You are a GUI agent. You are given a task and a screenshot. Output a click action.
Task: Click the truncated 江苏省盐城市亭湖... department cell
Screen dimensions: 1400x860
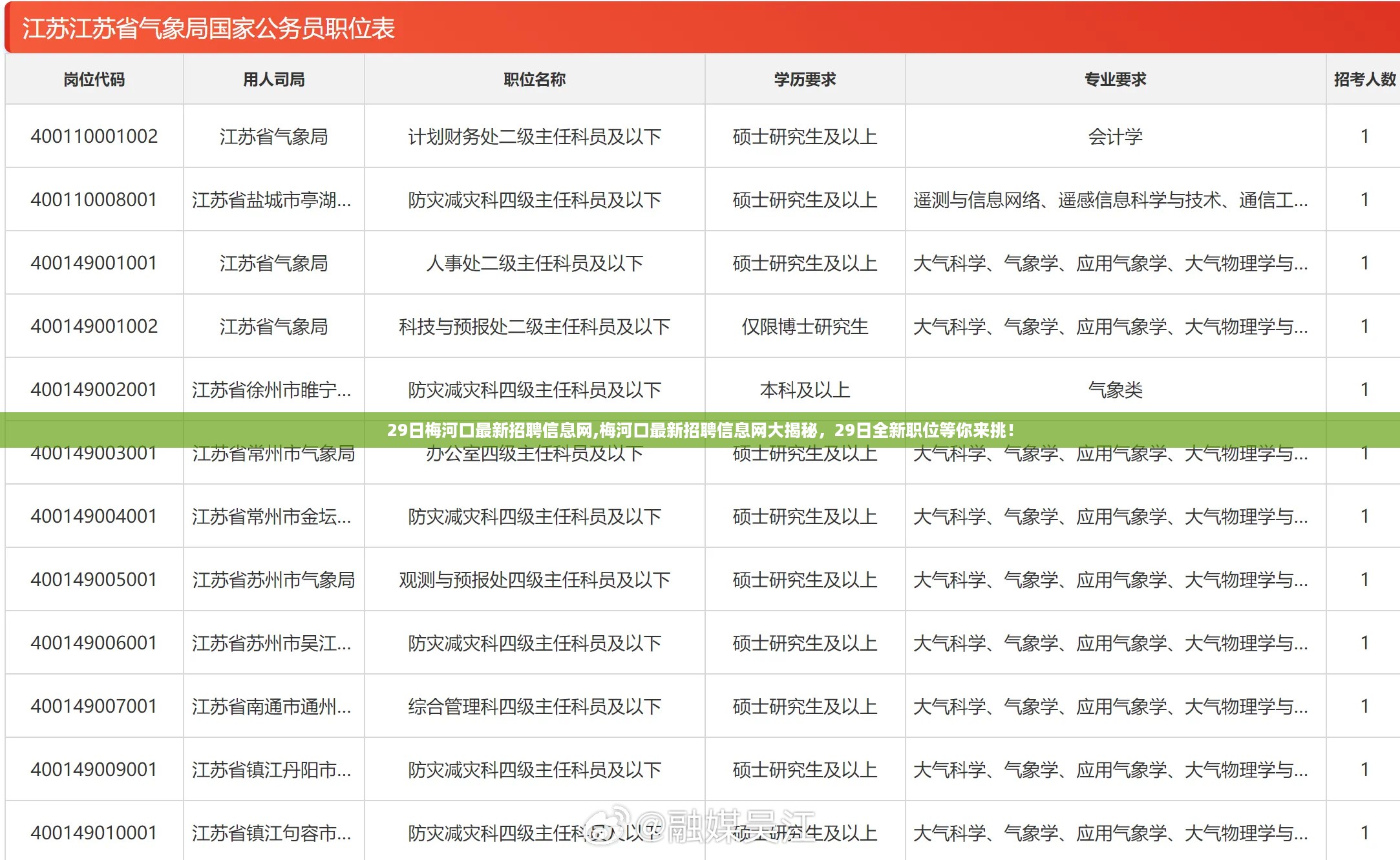point(272,200)
